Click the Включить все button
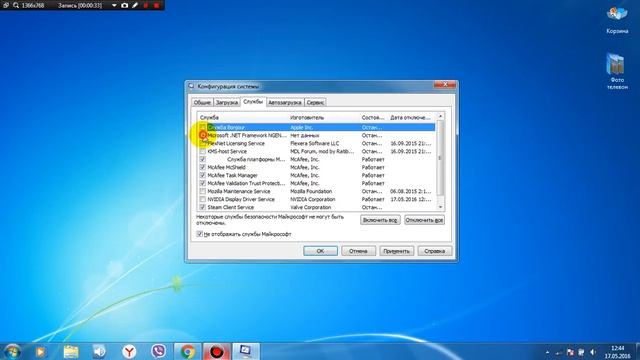 coord(380,220)
